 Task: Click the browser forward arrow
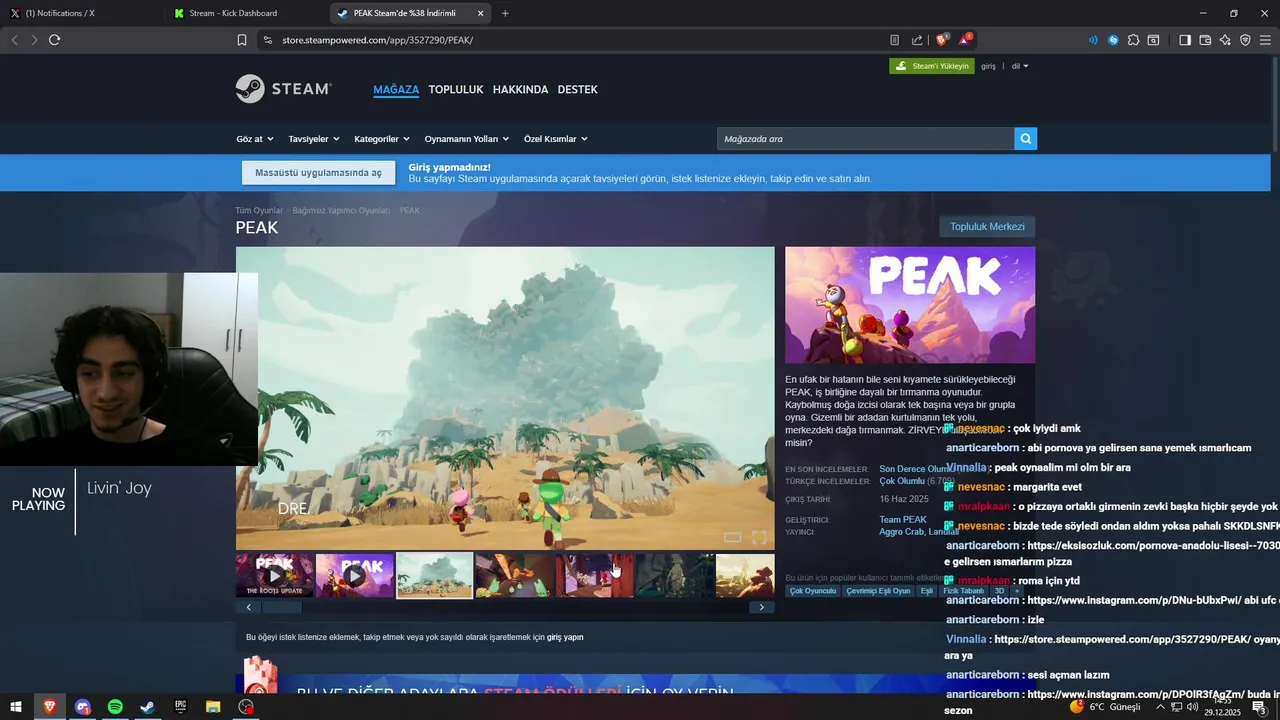point(34,40)
